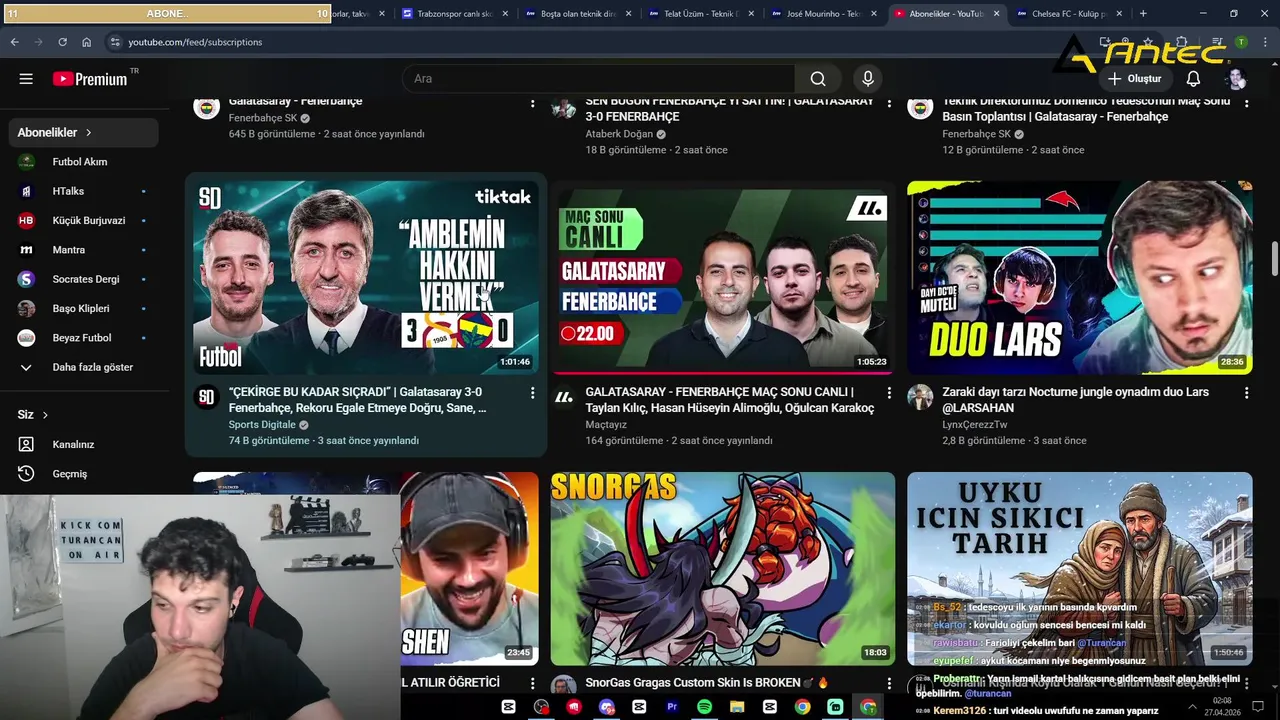
Task: Open the Abonelikler section header
Action: tap(84, 132)
